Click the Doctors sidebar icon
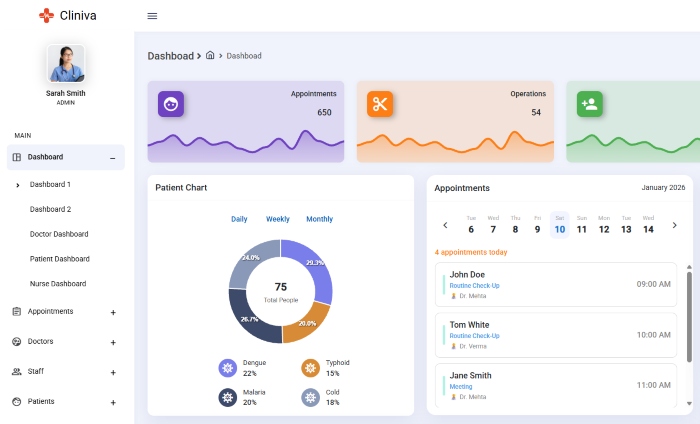 pyautogui.click(x=17, y=341)
